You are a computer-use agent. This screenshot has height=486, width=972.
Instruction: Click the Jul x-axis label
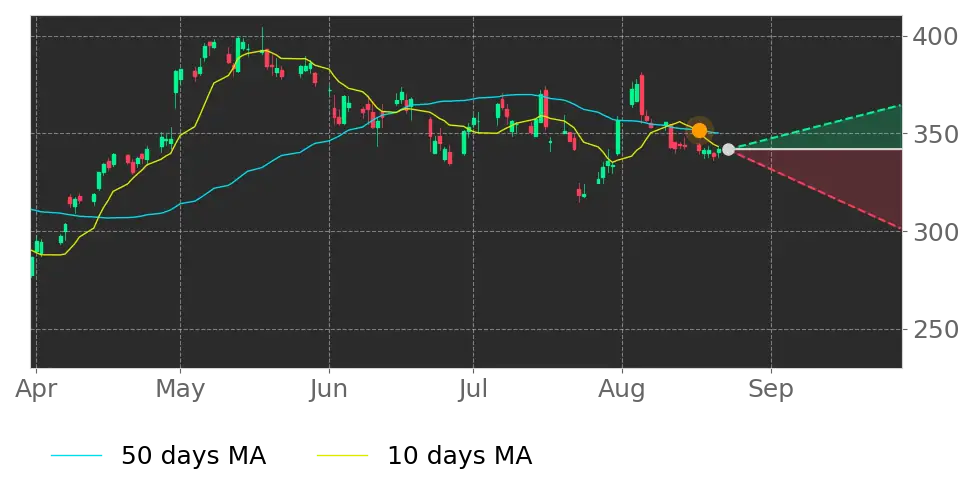[x=474, y=389]
